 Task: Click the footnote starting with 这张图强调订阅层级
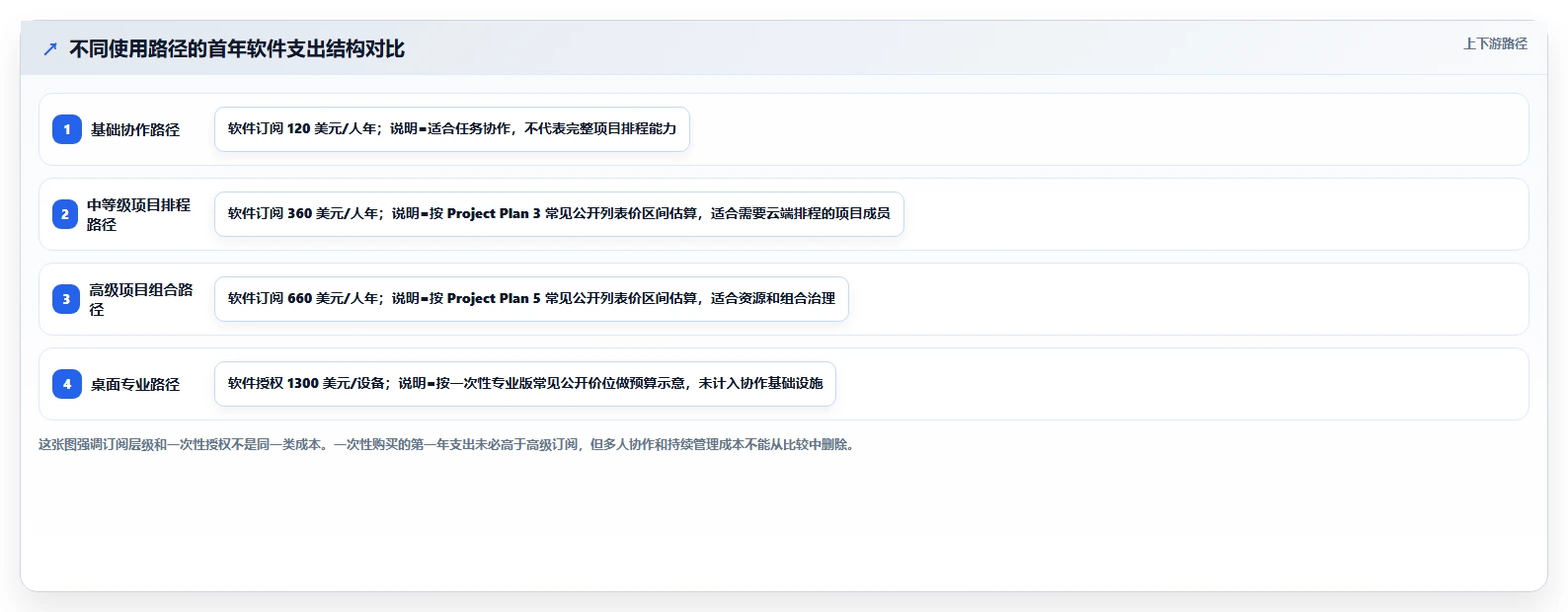(x=448, y=445)
